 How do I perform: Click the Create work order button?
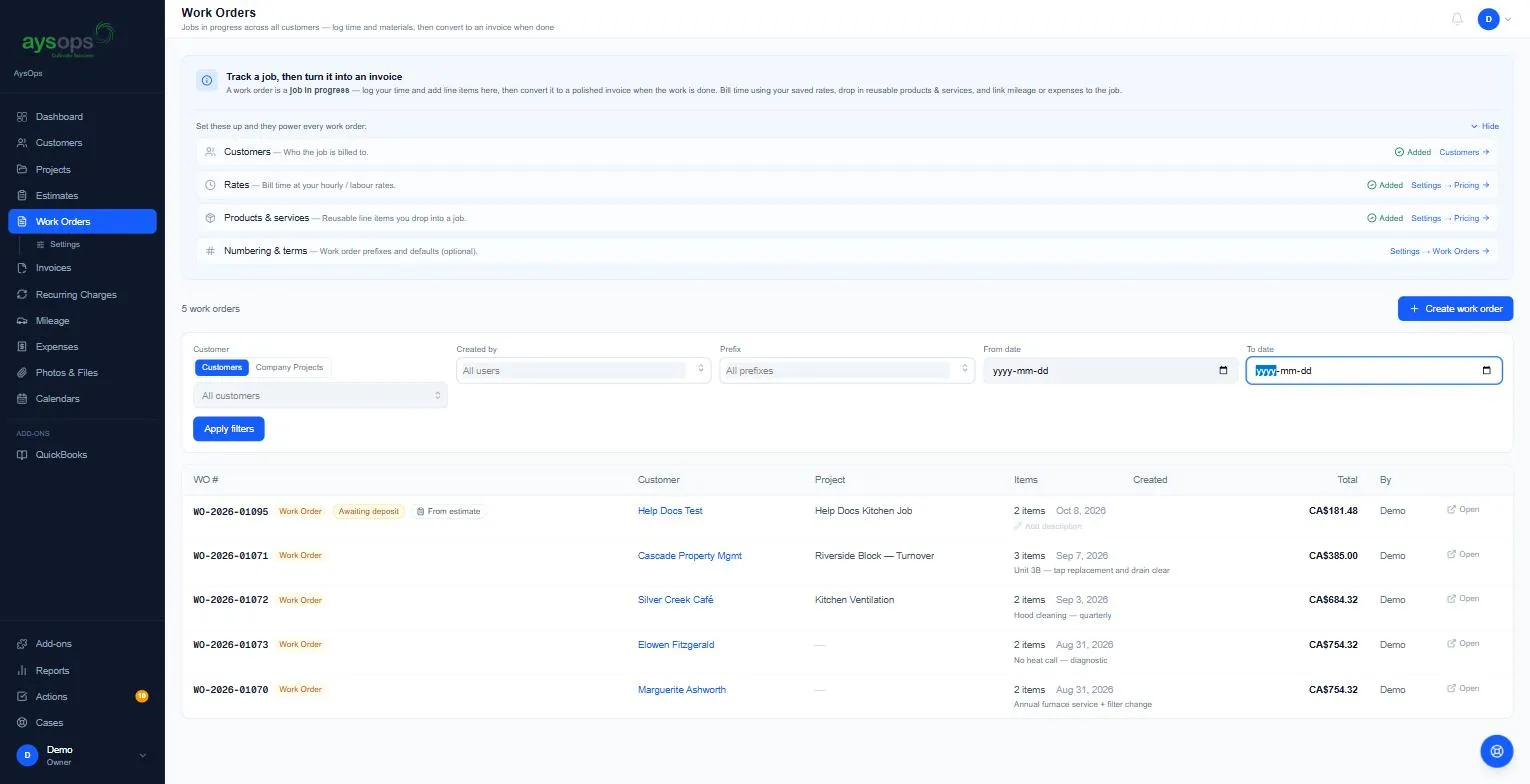(1455, 309)
